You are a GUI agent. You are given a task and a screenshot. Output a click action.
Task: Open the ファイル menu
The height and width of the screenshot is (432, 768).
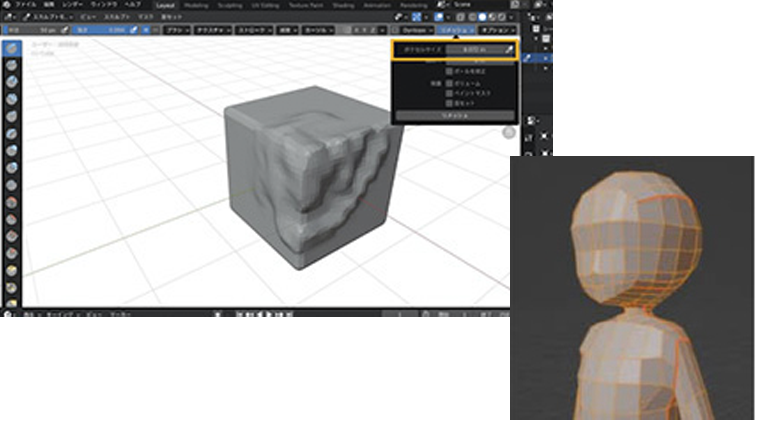(26, 5)
